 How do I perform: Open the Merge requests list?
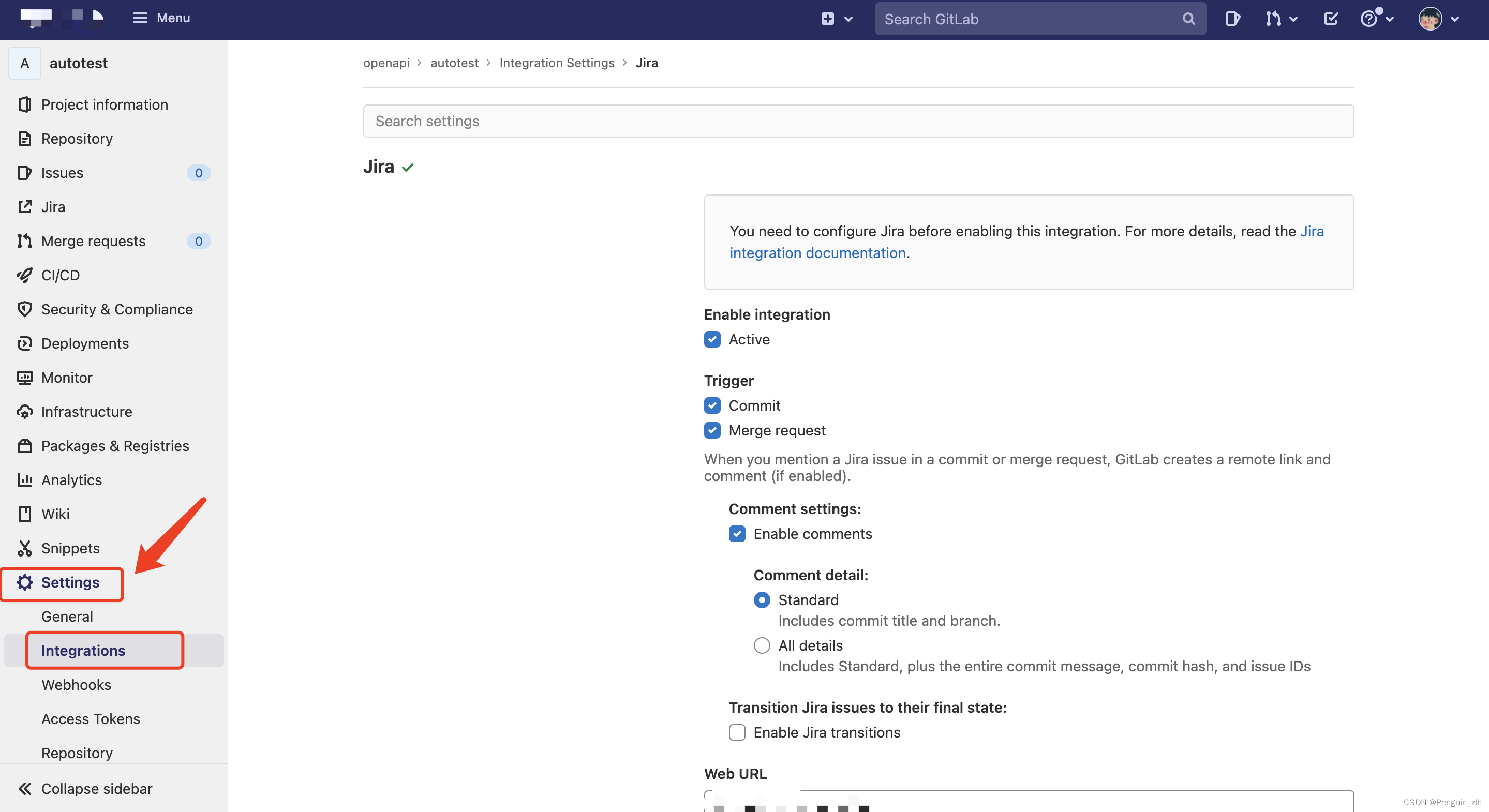click(93, 241)
